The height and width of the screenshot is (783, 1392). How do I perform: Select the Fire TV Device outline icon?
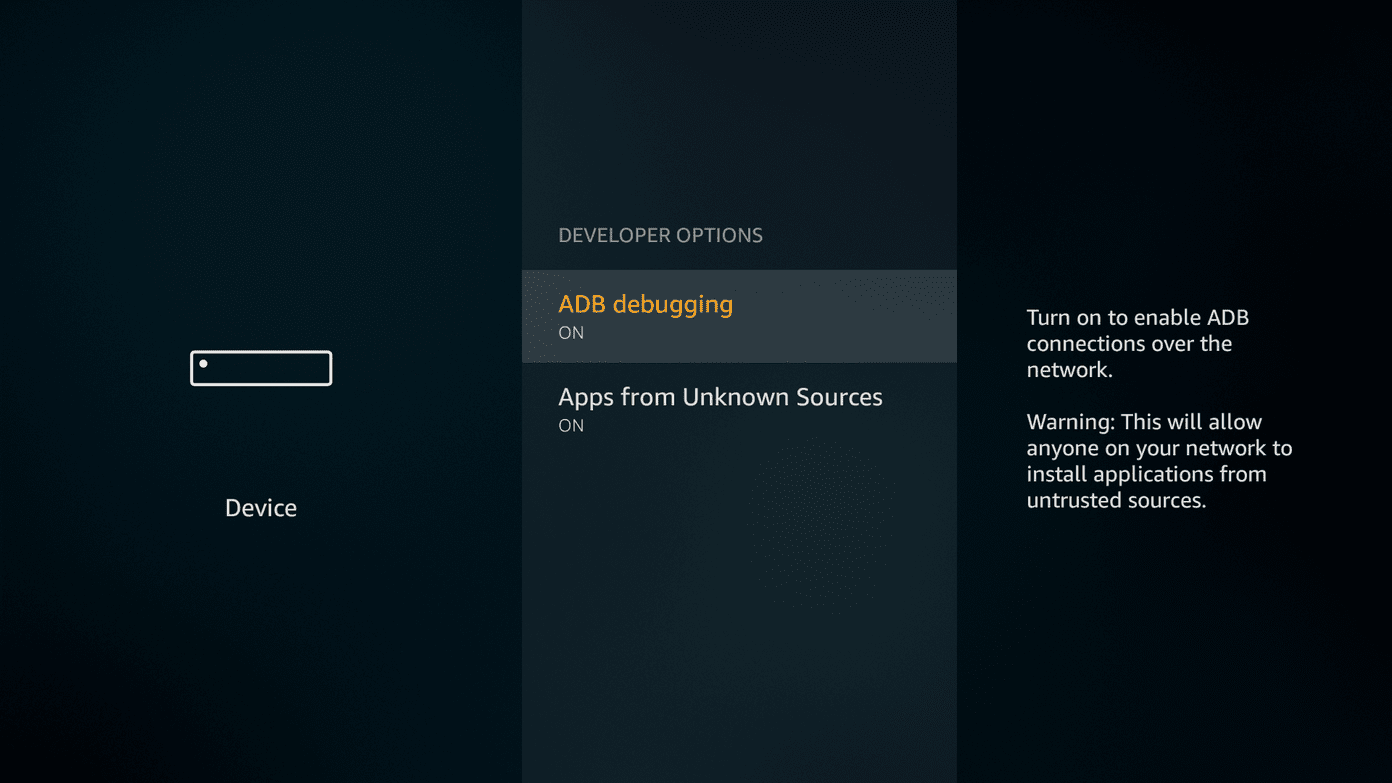pyautogui.click(x=261, y=368)
